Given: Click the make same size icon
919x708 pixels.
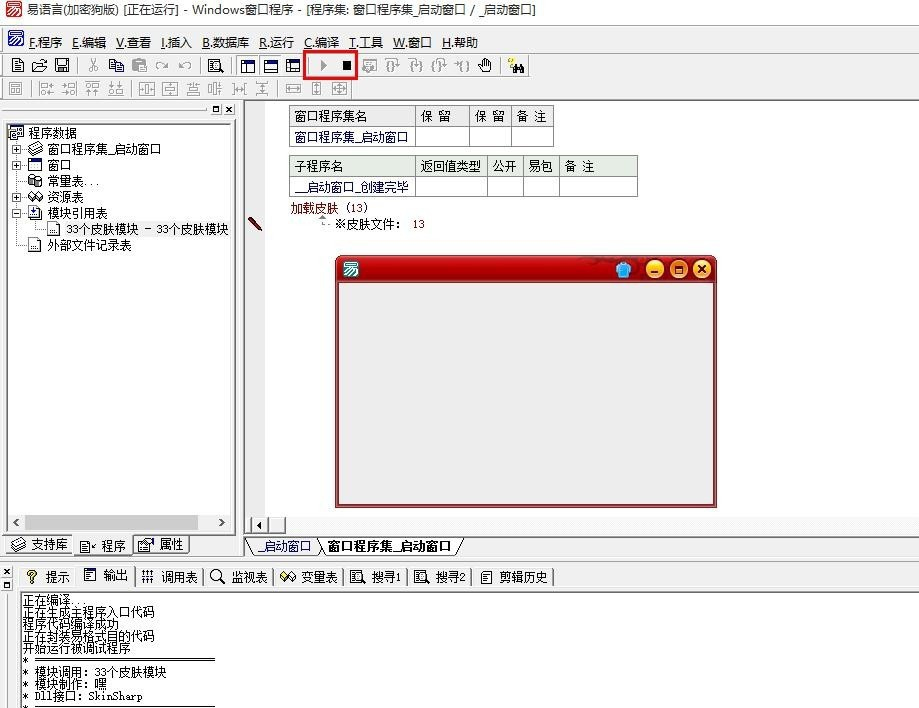Looking at the screenshot, I should coord(339,88).
